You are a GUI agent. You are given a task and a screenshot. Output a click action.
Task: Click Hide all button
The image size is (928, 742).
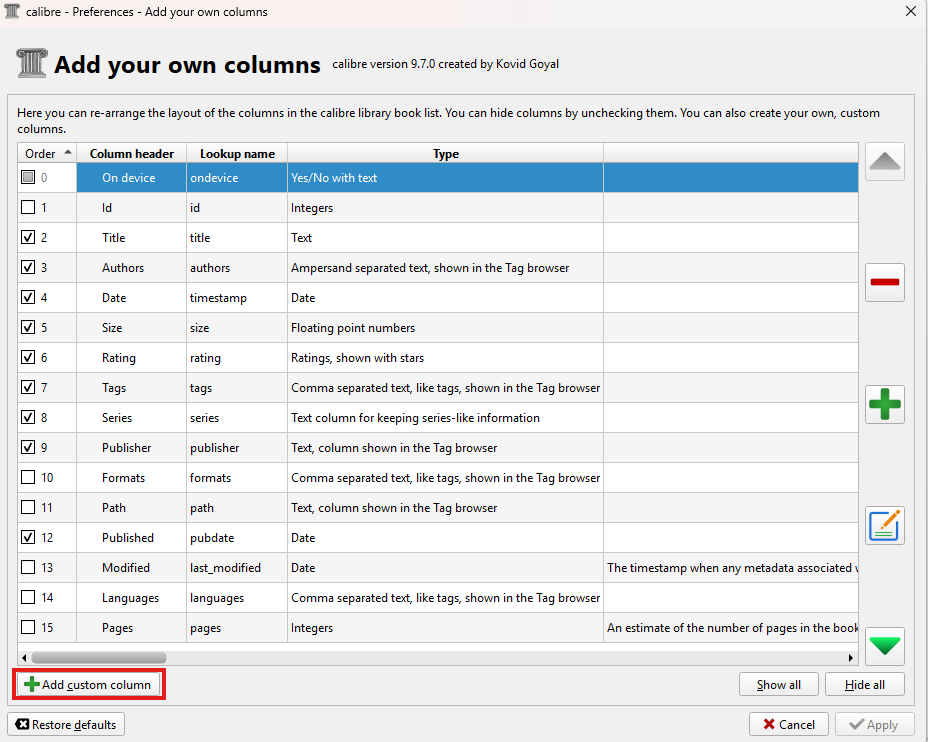[865, 685]
